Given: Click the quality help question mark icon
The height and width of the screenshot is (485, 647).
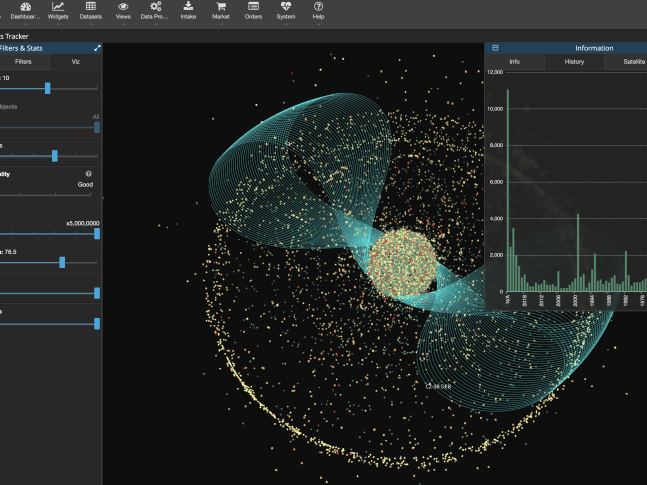Looking at the screenshot, I should point(89,174).
